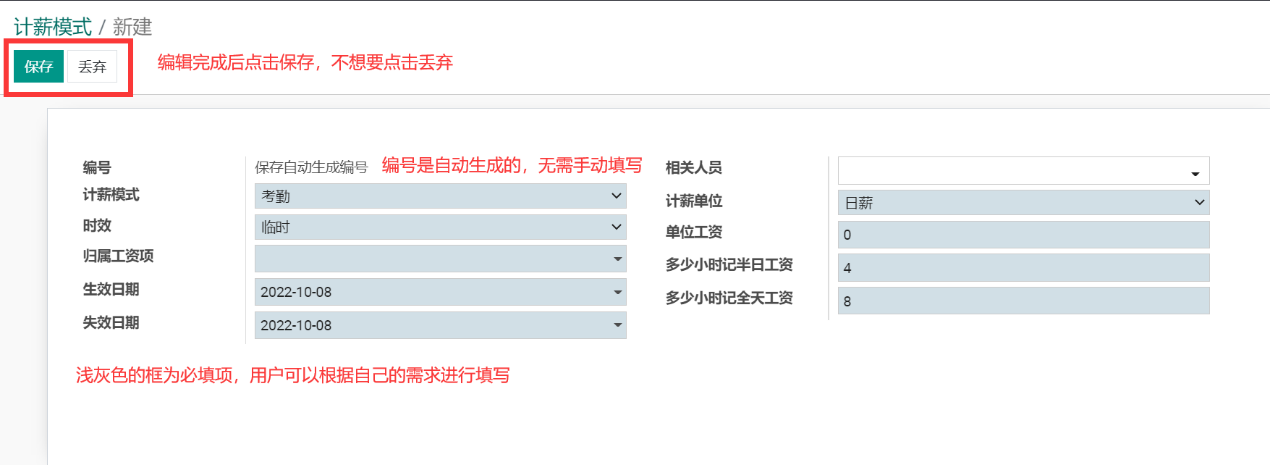Click the 多少小时记半日工资 input box

coord(1023,268)
